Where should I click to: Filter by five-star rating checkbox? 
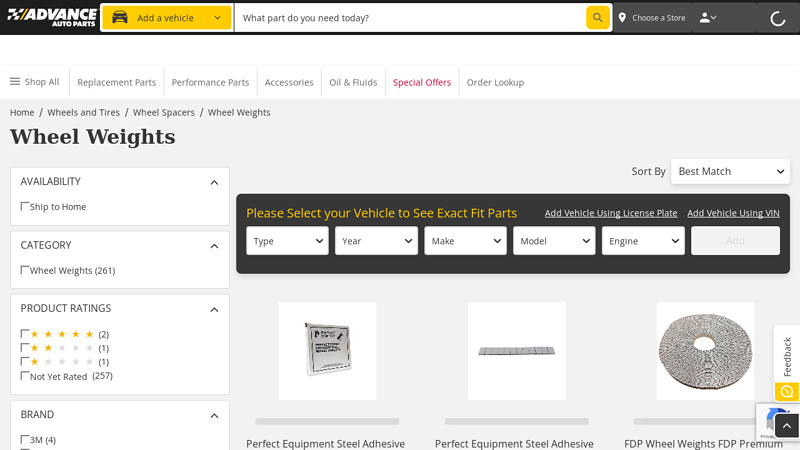click(x=24, y=334)
